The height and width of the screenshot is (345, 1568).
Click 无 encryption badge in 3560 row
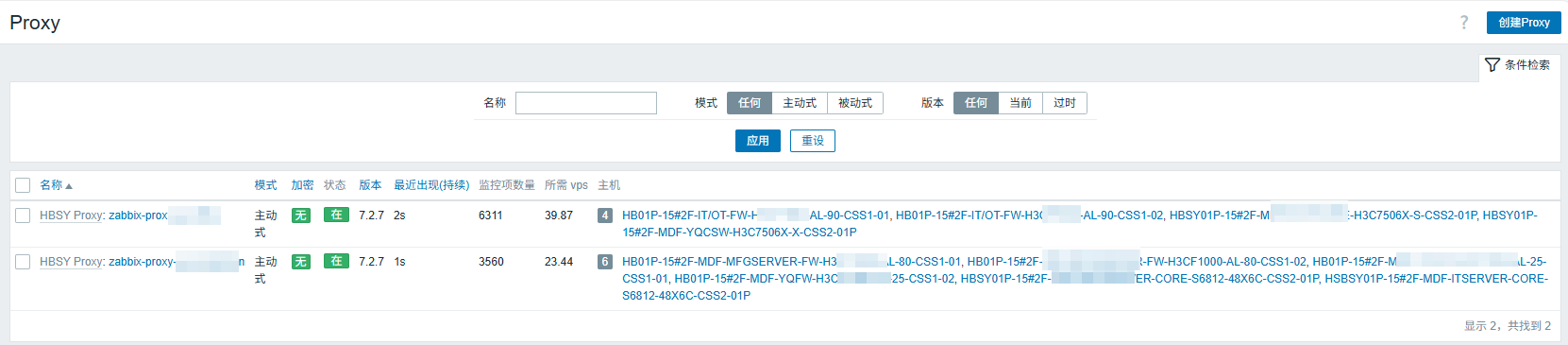(301, 262)
